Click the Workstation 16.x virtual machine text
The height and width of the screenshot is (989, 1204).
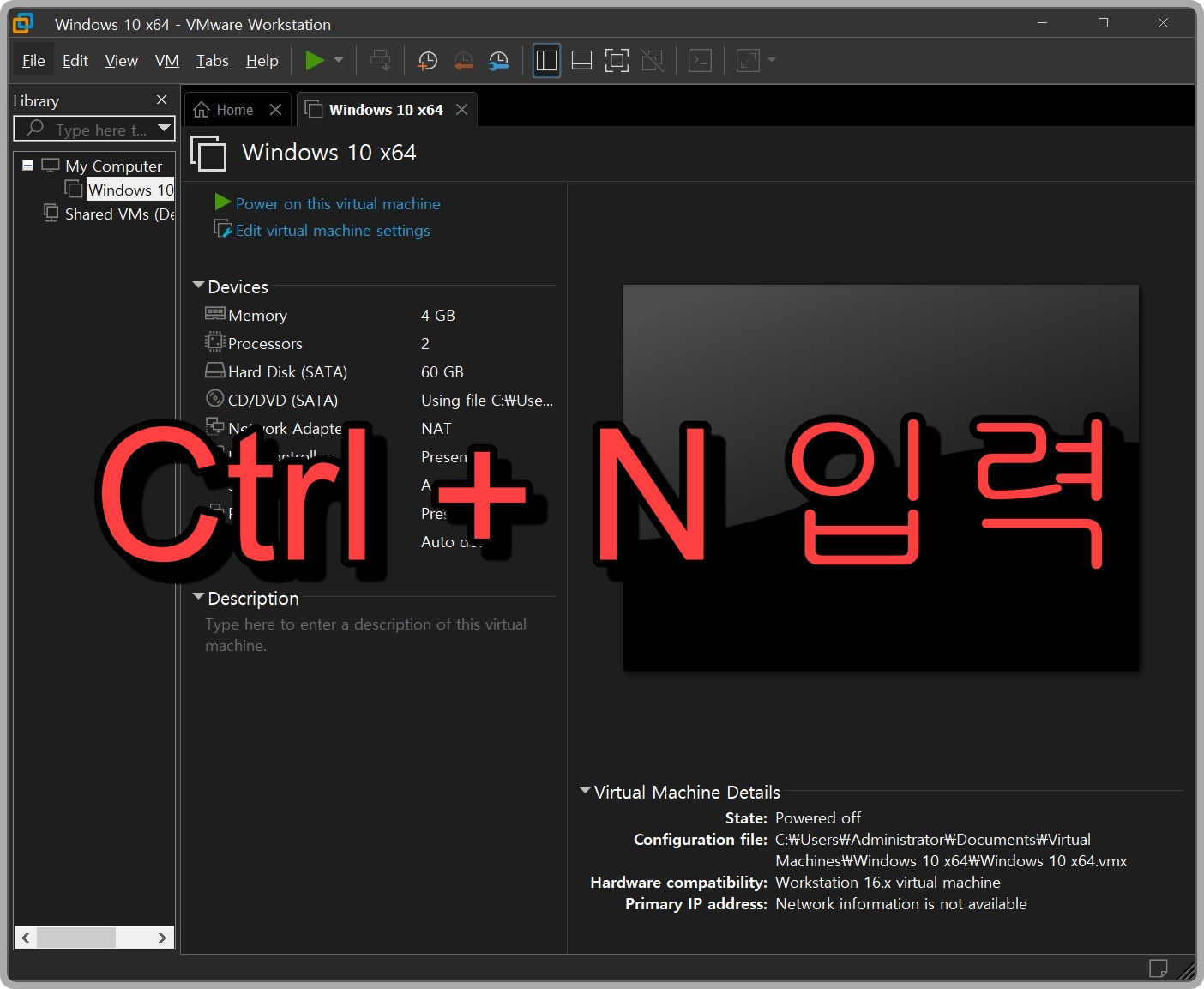tap(888, 882)
